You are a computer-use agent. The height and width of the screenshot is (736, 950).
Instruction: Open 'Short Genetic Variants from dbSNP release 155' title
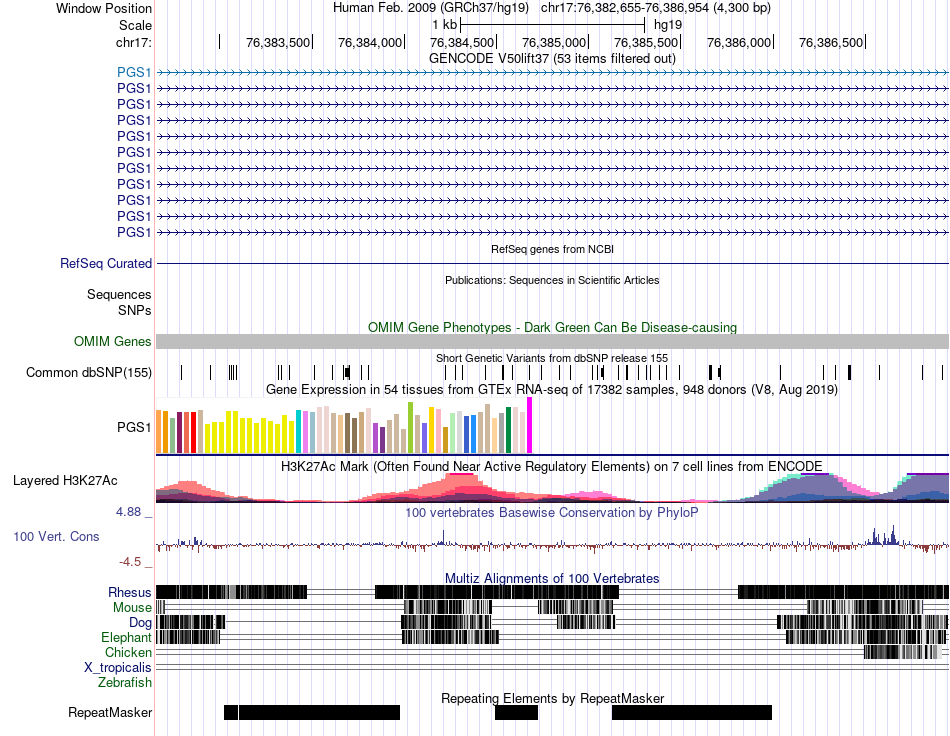click(552, 358)
